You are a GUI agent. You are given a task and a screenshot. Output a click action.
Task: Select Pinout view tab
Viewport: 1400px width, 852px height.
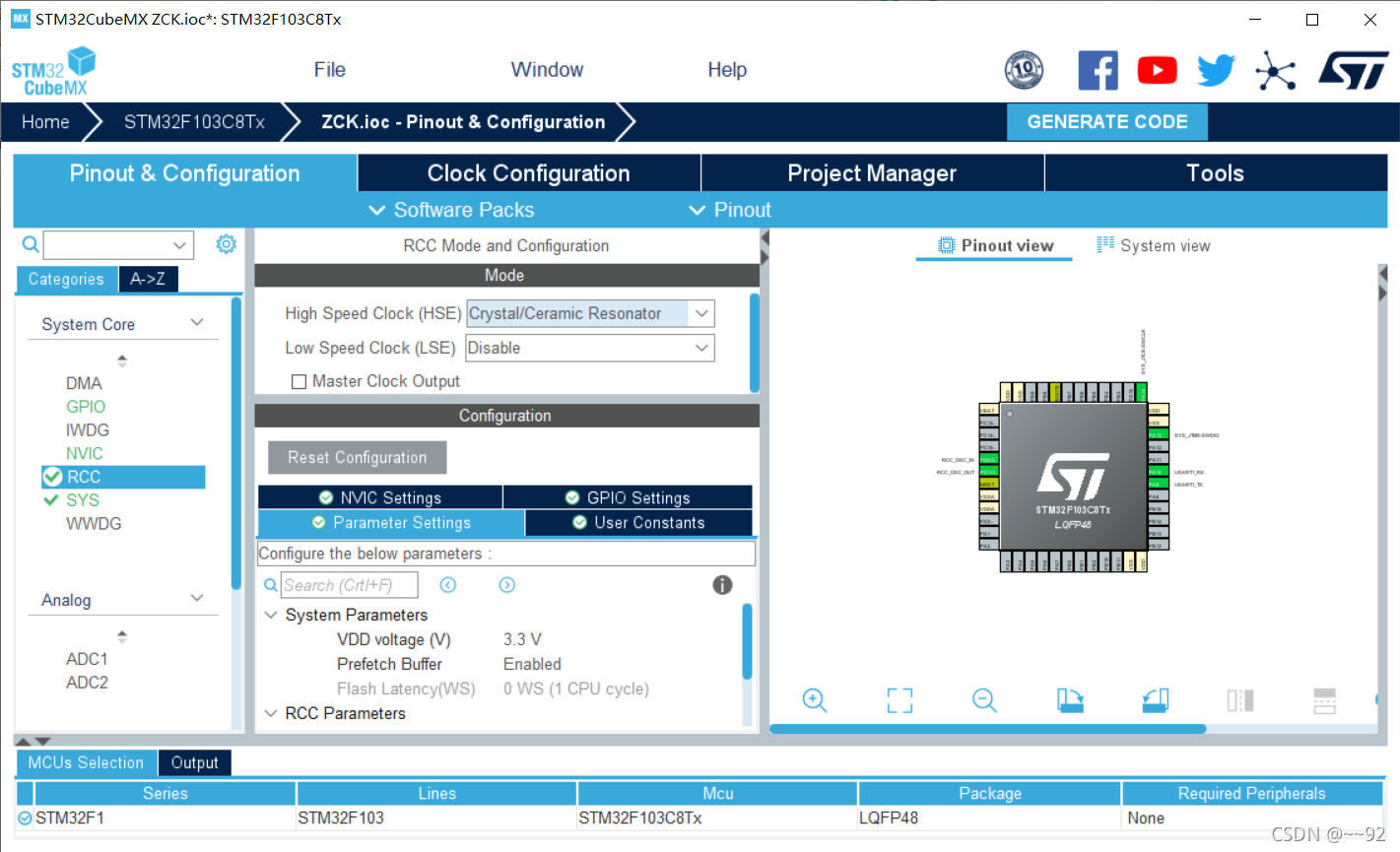(995, 245)
